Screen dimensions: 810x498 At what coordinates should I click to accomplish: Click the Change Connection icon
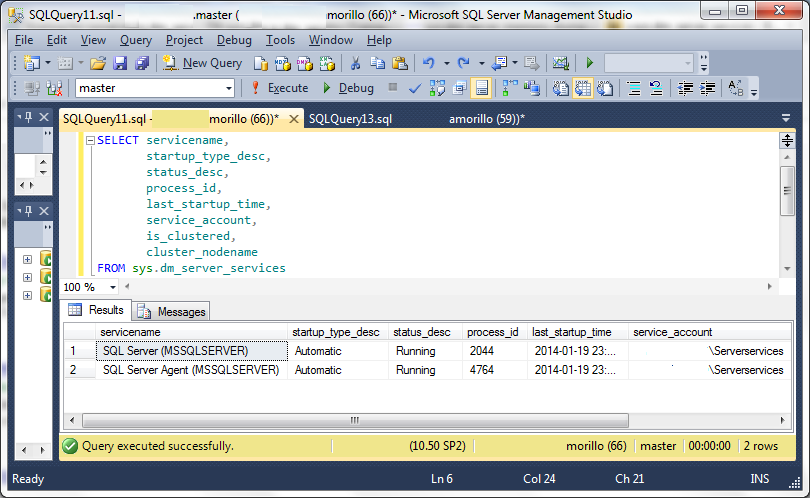click(x=54, y=88)
